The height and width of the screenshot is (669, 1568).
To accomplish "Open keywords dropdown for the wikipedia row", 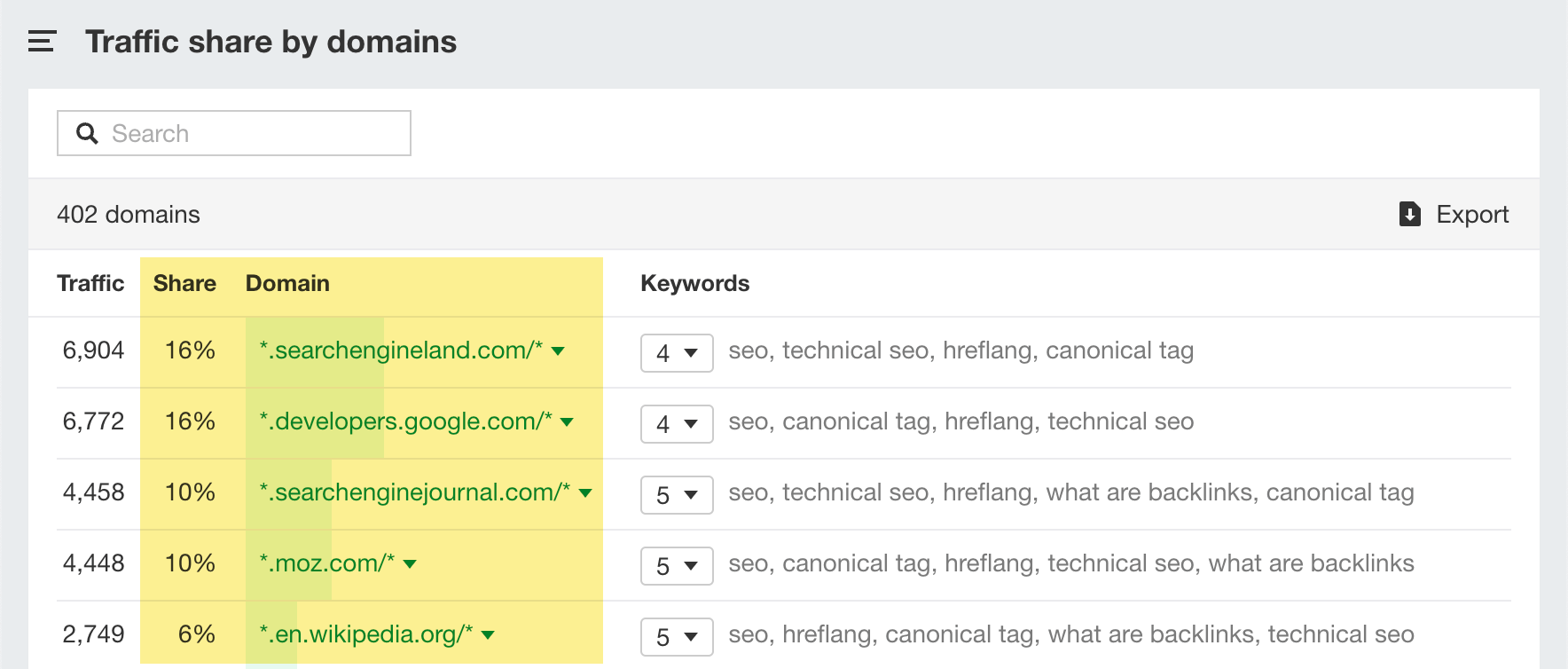I will click(677, 636).
